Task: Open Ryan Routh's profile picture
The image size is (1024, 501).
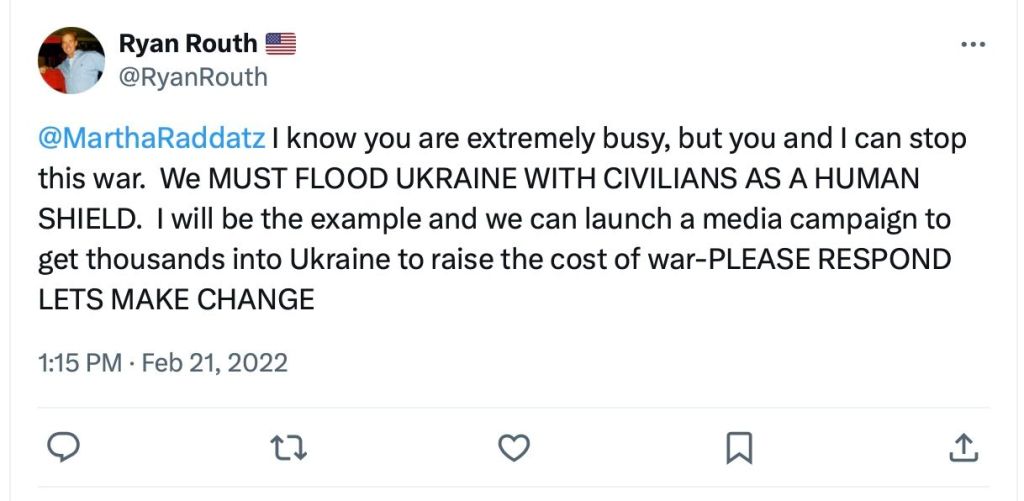Action: tap(71, 60)
